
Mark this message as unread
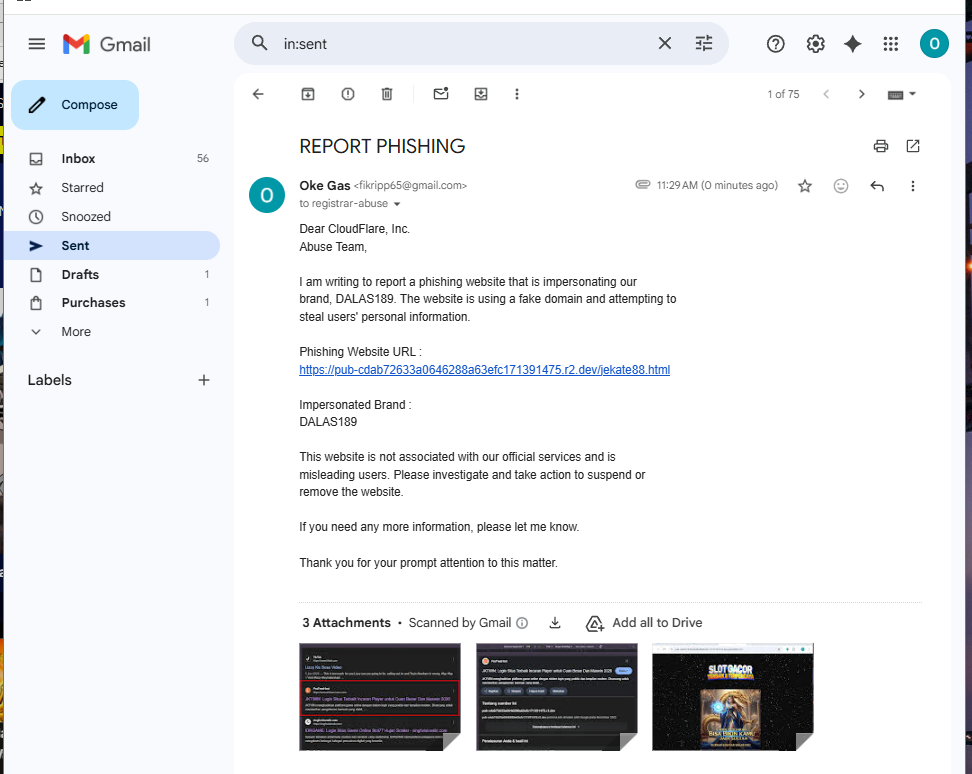[441, 94]
